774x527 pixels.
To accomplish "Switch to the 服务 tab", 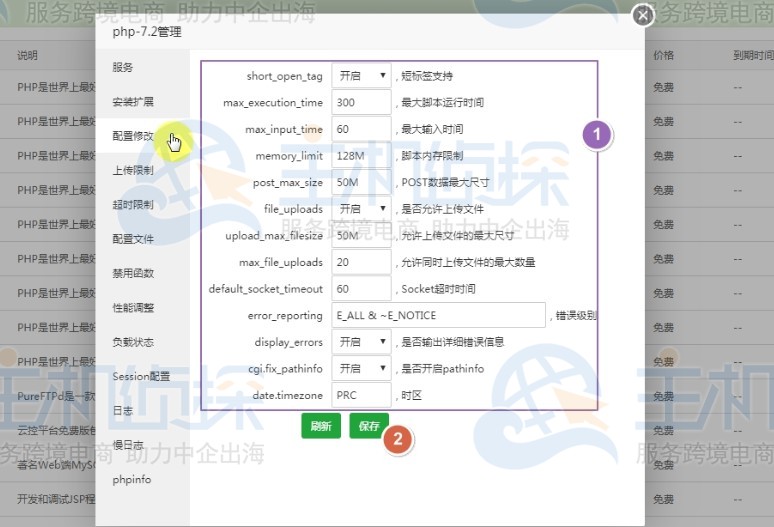I will click(123, 68).
